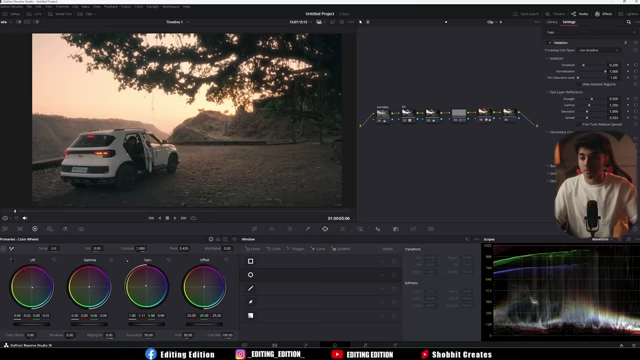Open the File menu
This screenshot has height=360, width=640.
[29, 7]
